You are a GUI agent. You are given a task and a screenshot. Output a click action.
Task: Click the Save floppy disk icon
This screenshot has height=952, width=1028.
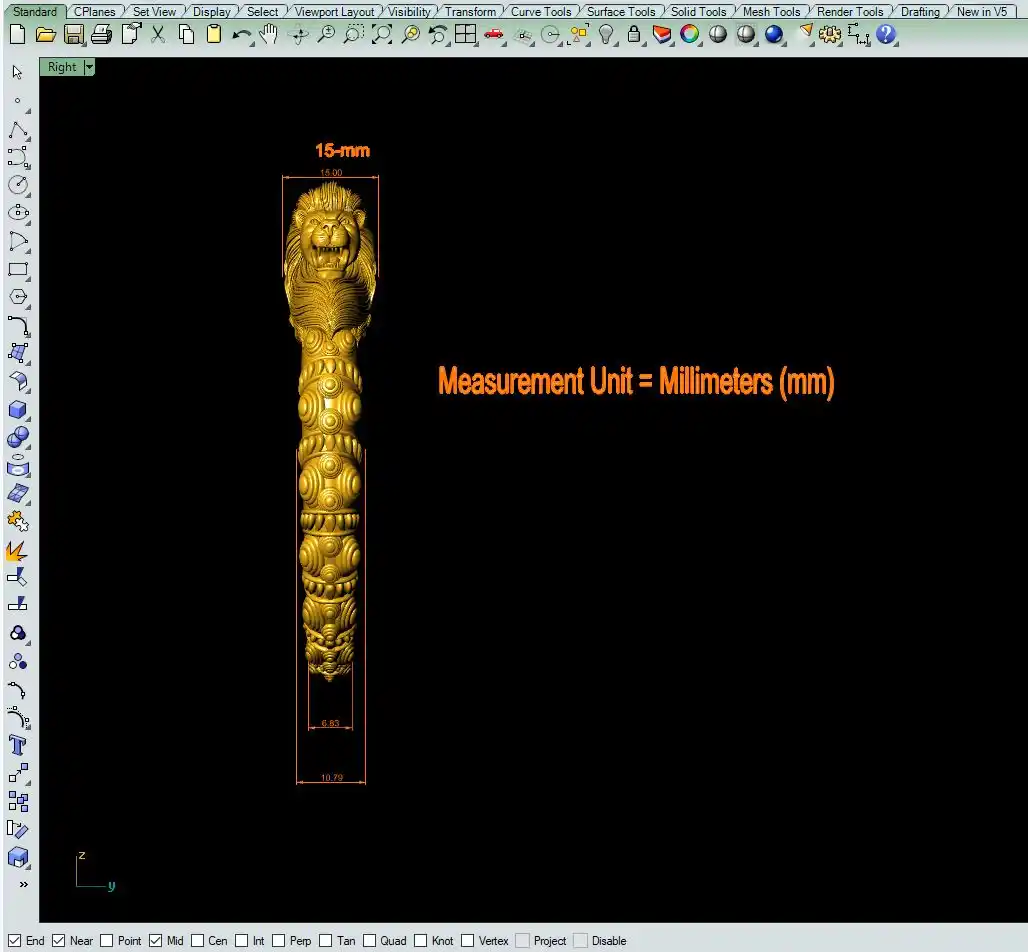[73, 34]
